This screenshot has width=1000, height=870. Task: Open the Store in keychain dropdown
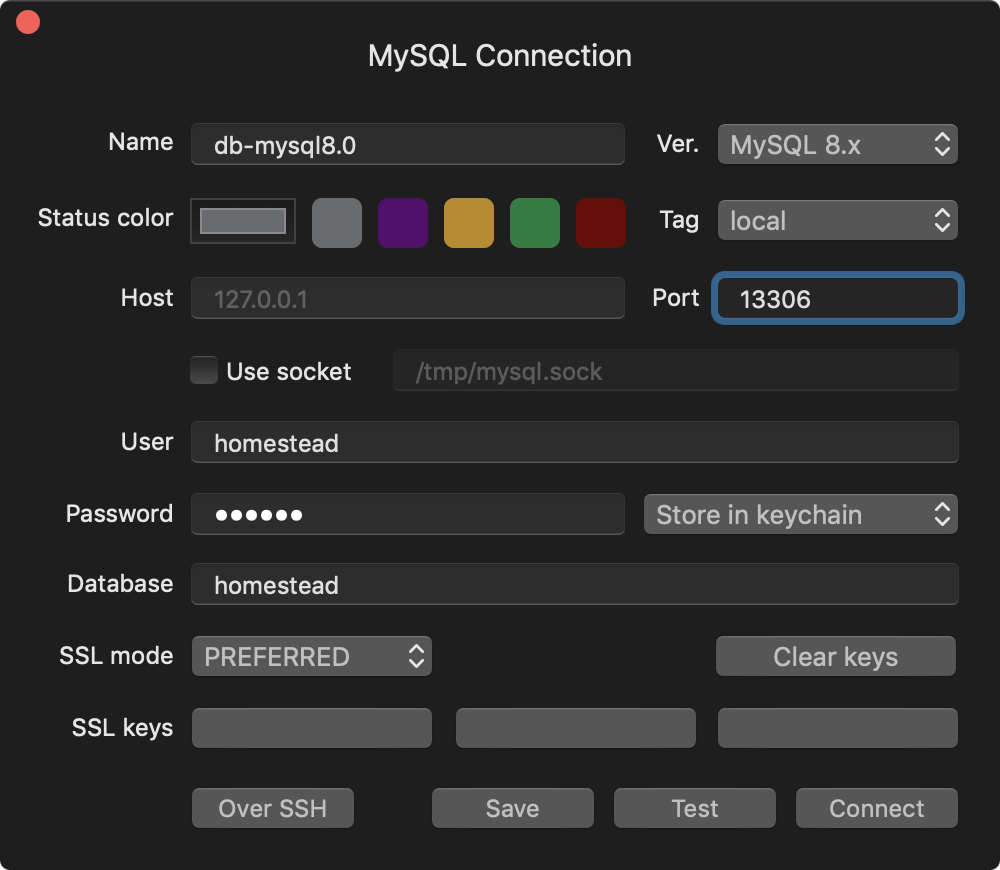(x=800, y=515)
